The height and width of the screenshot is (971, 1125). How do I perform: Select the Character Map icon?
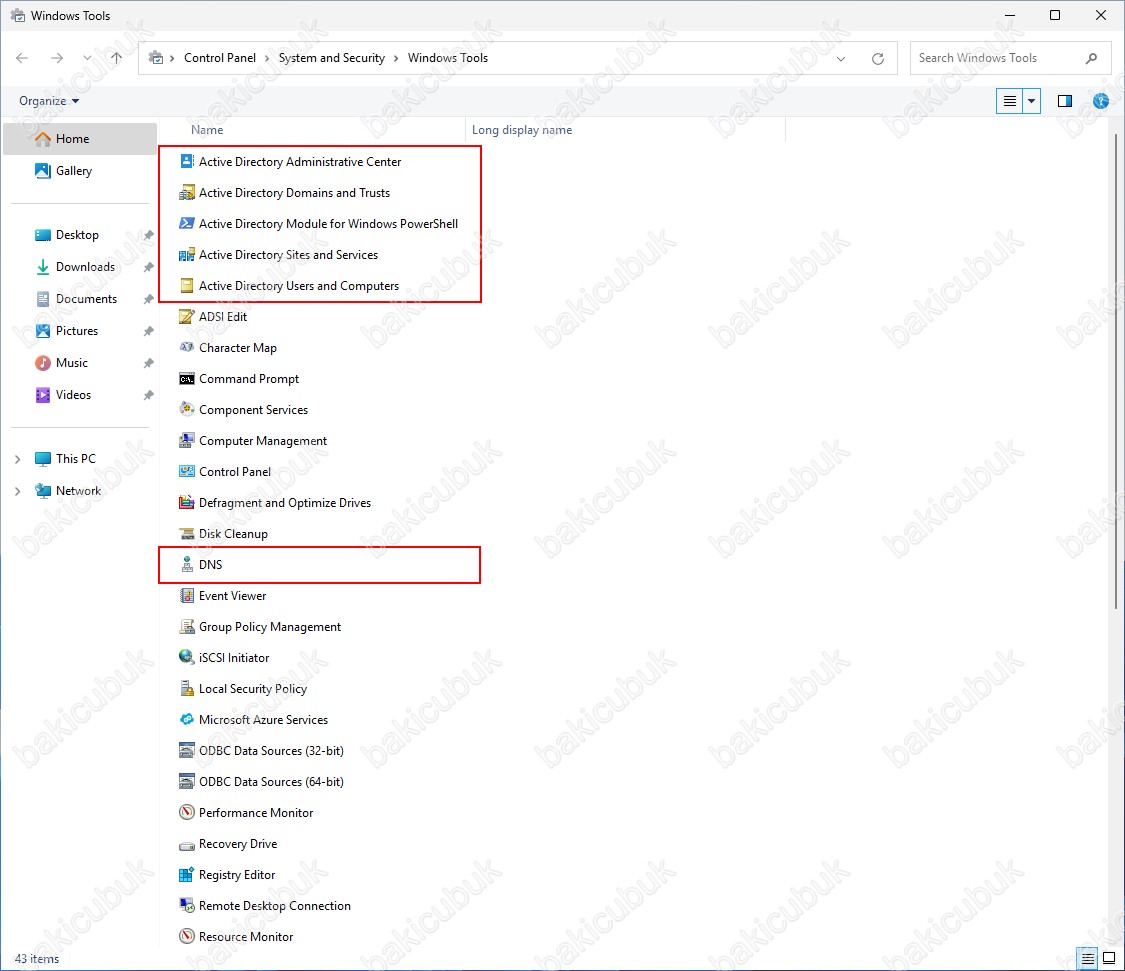click(187, 347)
